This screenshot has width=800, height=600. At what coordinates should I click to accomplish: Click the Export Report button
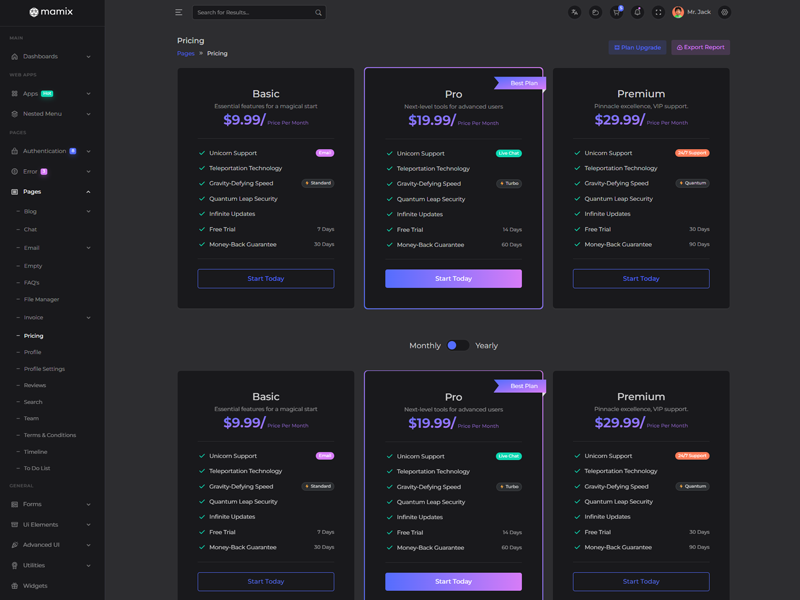pos(700,47)
